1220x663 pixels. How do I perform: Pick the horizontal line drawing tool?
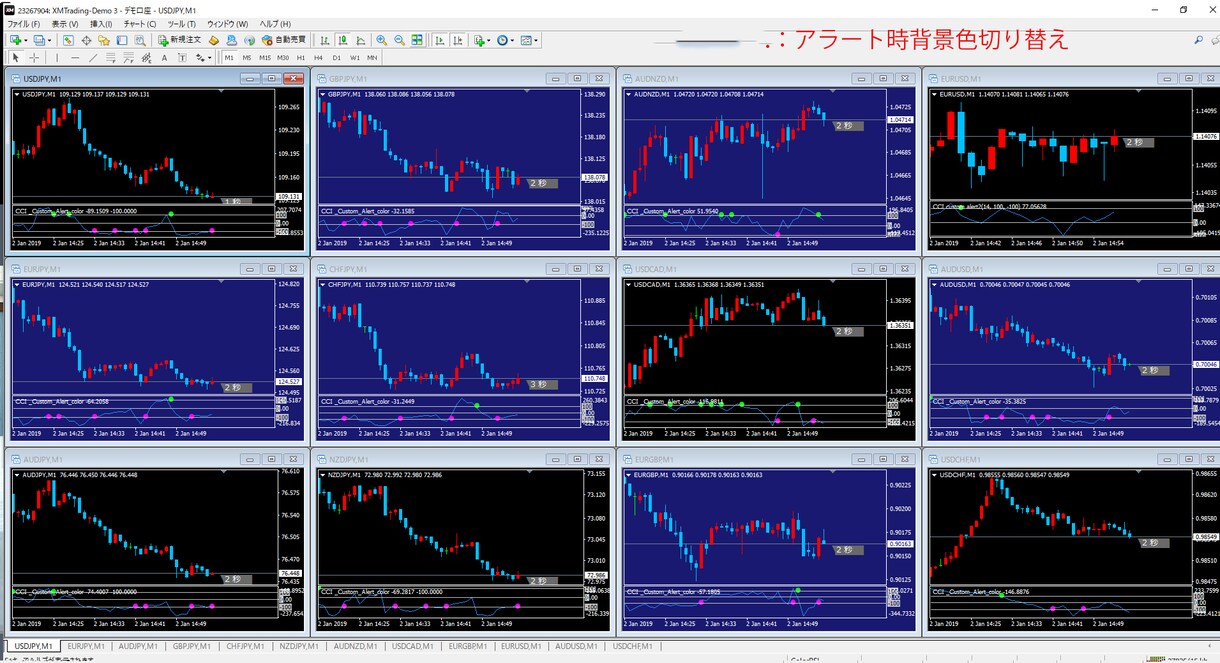click(x=75, y=58)
